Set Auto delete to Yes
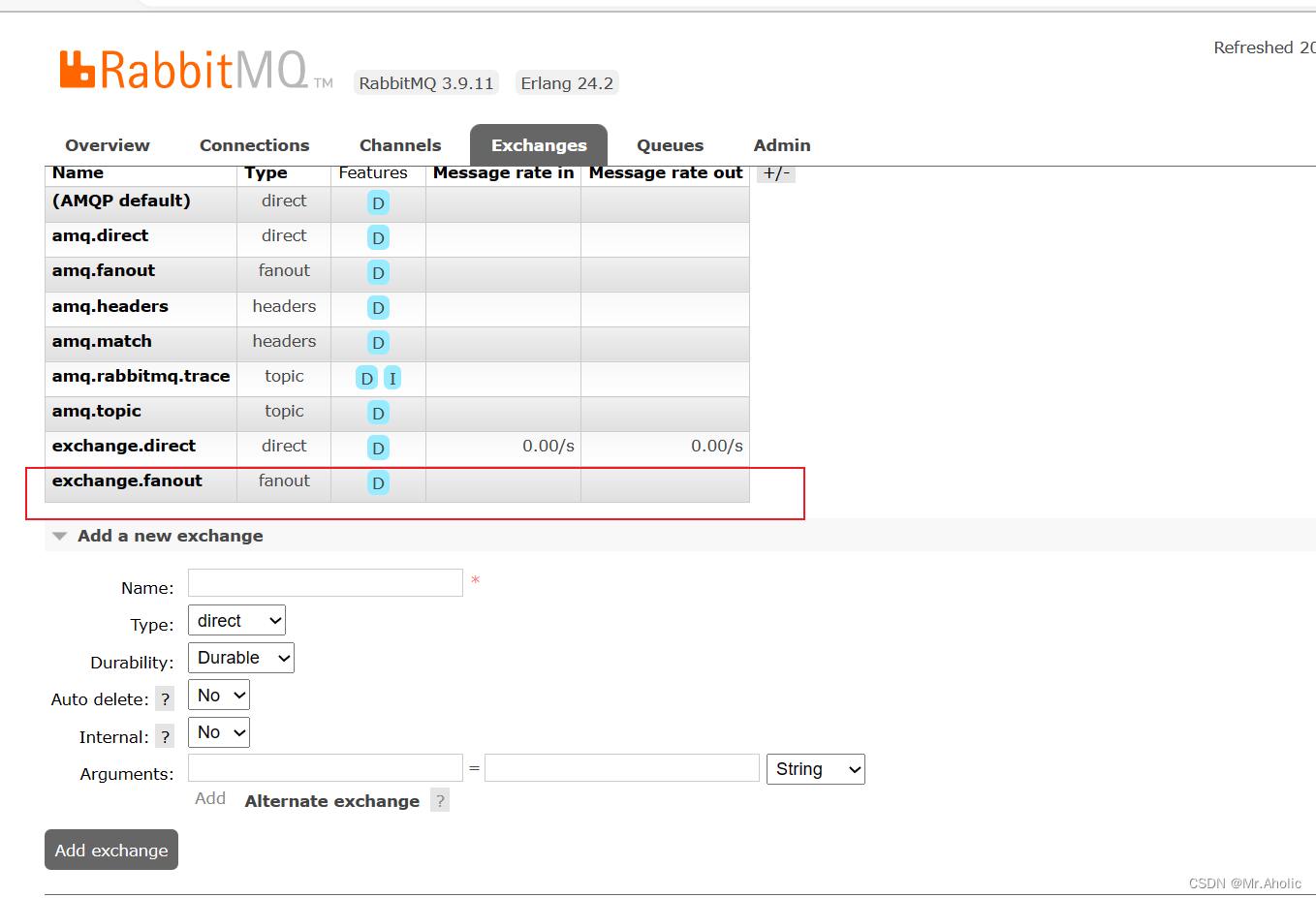Screen dimensions: 1316x898 pyautogui.click(x=218, y=694)
